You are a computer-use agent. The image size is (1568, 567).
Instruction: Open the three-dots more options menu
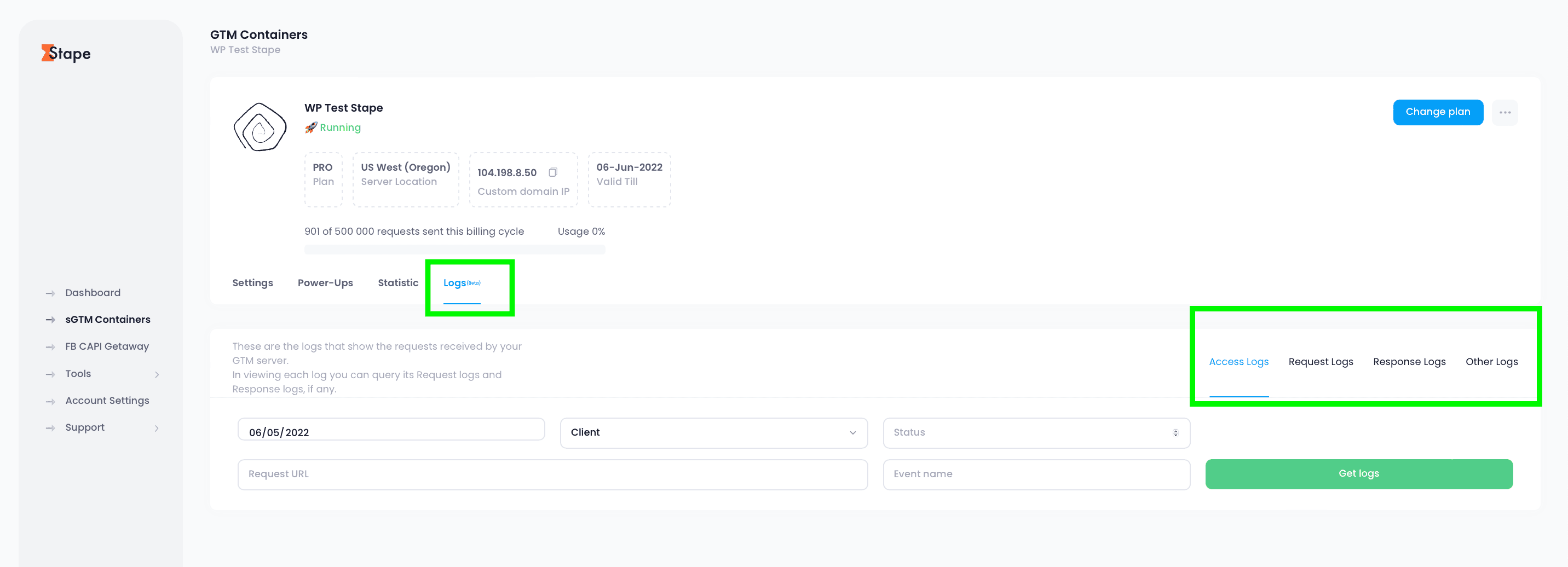point(1504,113)
